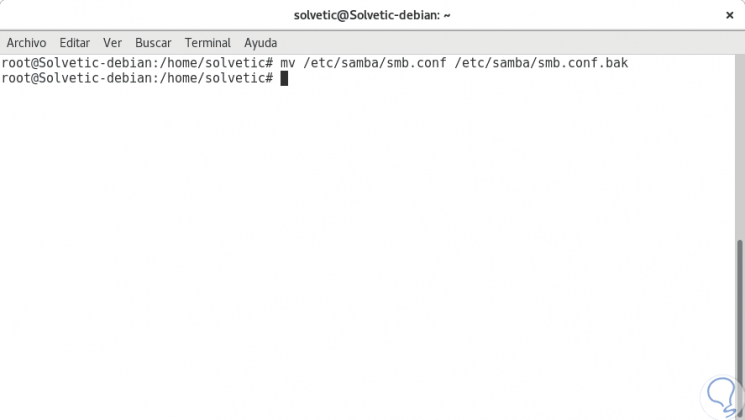Open the Archivo menu
Image resolution: width=745 pixels, height=420 pixels.
pyautogui.click(x=27, y=43)
